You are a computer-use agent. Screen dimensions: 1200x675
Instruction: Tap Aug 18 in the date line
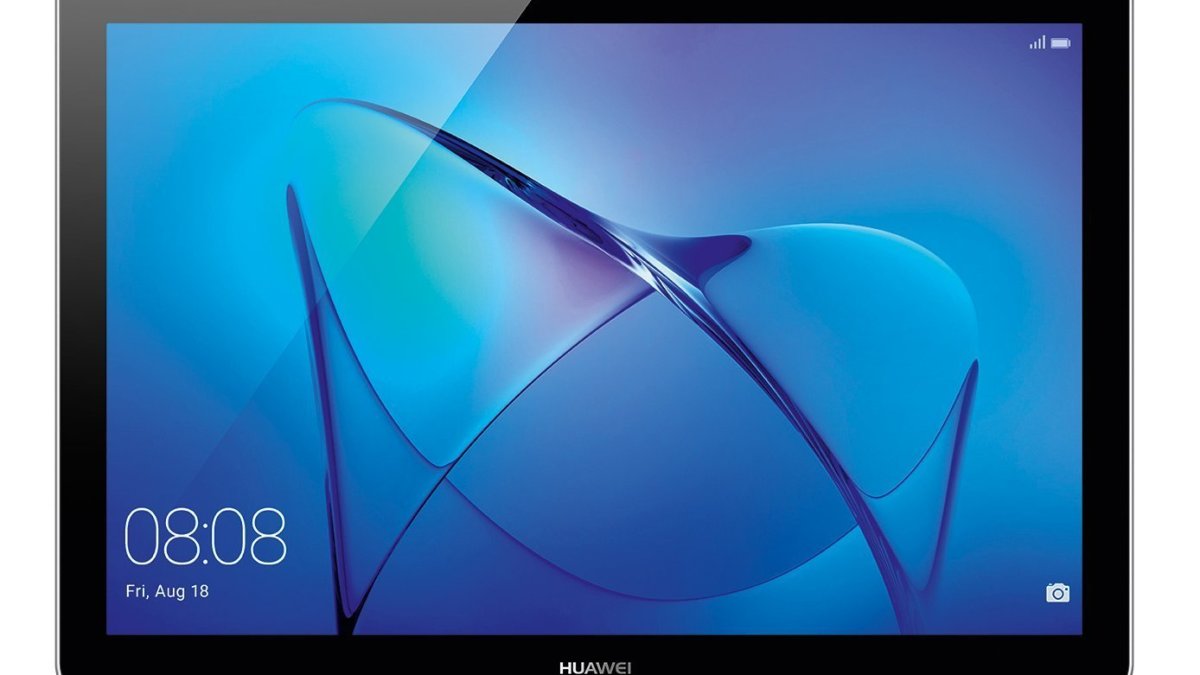coord(182,591)
